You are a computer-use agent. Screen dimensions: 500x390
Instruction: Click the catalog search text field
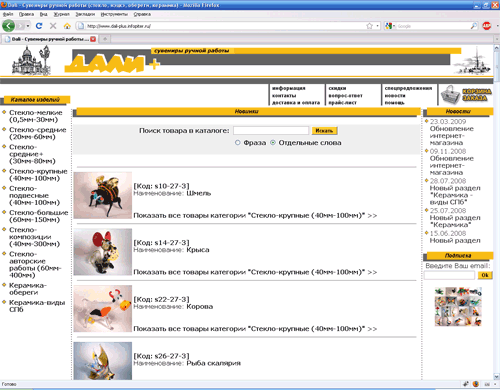click(x=271, y=130)
